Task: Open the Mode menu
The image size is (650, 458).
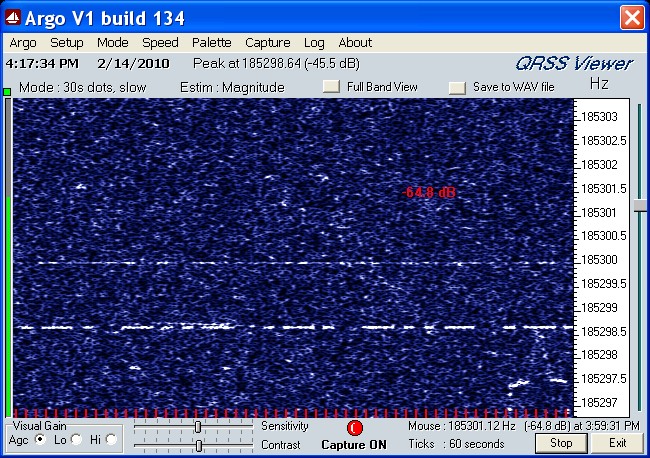Action: [113, 43]
